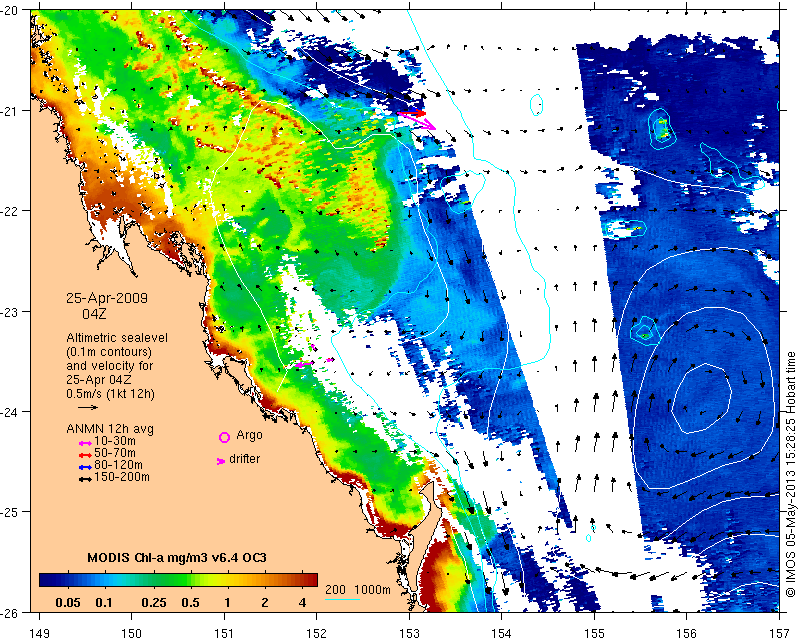
Task: Click the red 50-70m arrow symbol
Action: (85, 455)
